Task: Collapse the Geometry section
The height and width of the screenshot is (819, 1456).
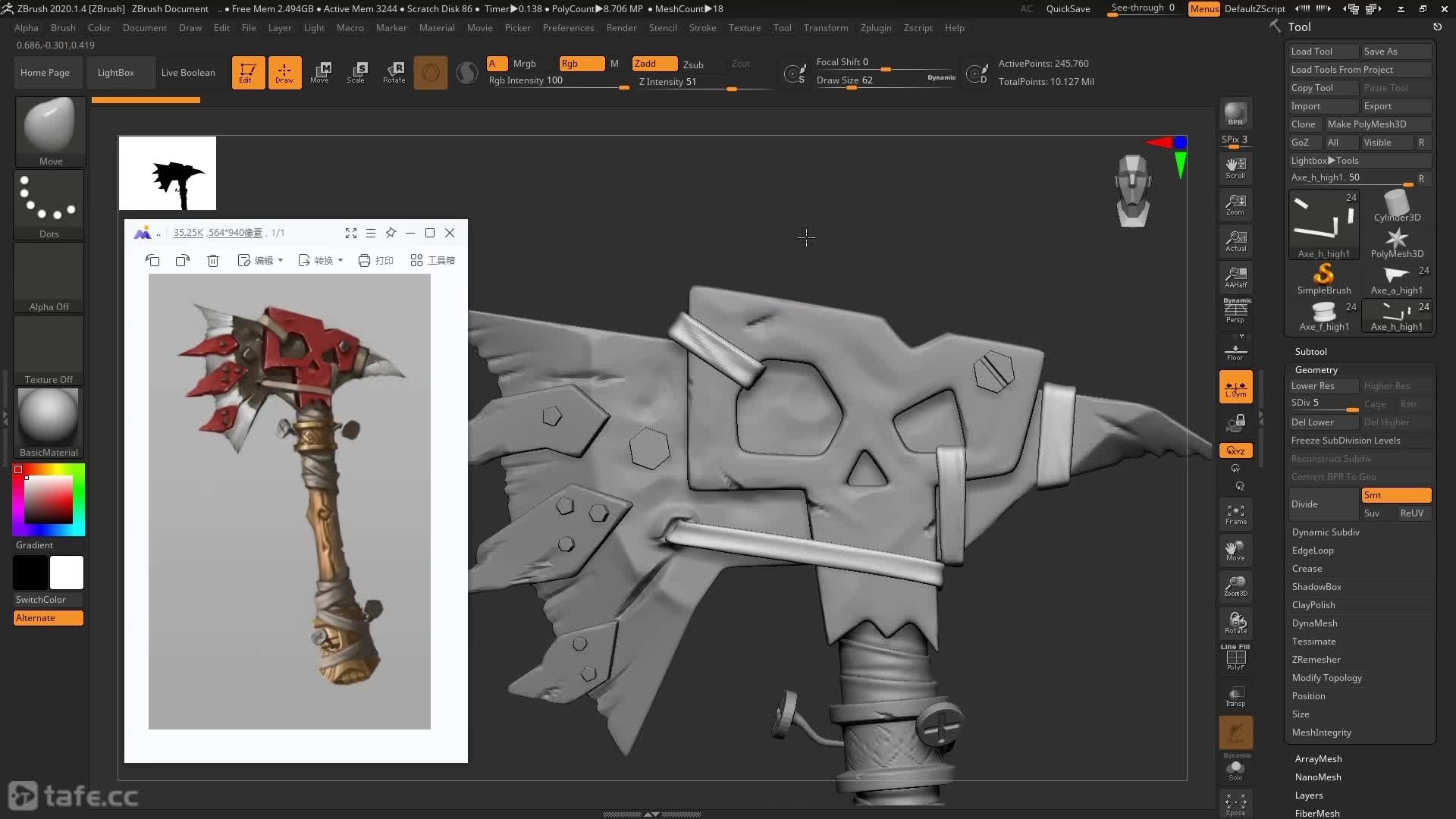Action: point(1316,370)
